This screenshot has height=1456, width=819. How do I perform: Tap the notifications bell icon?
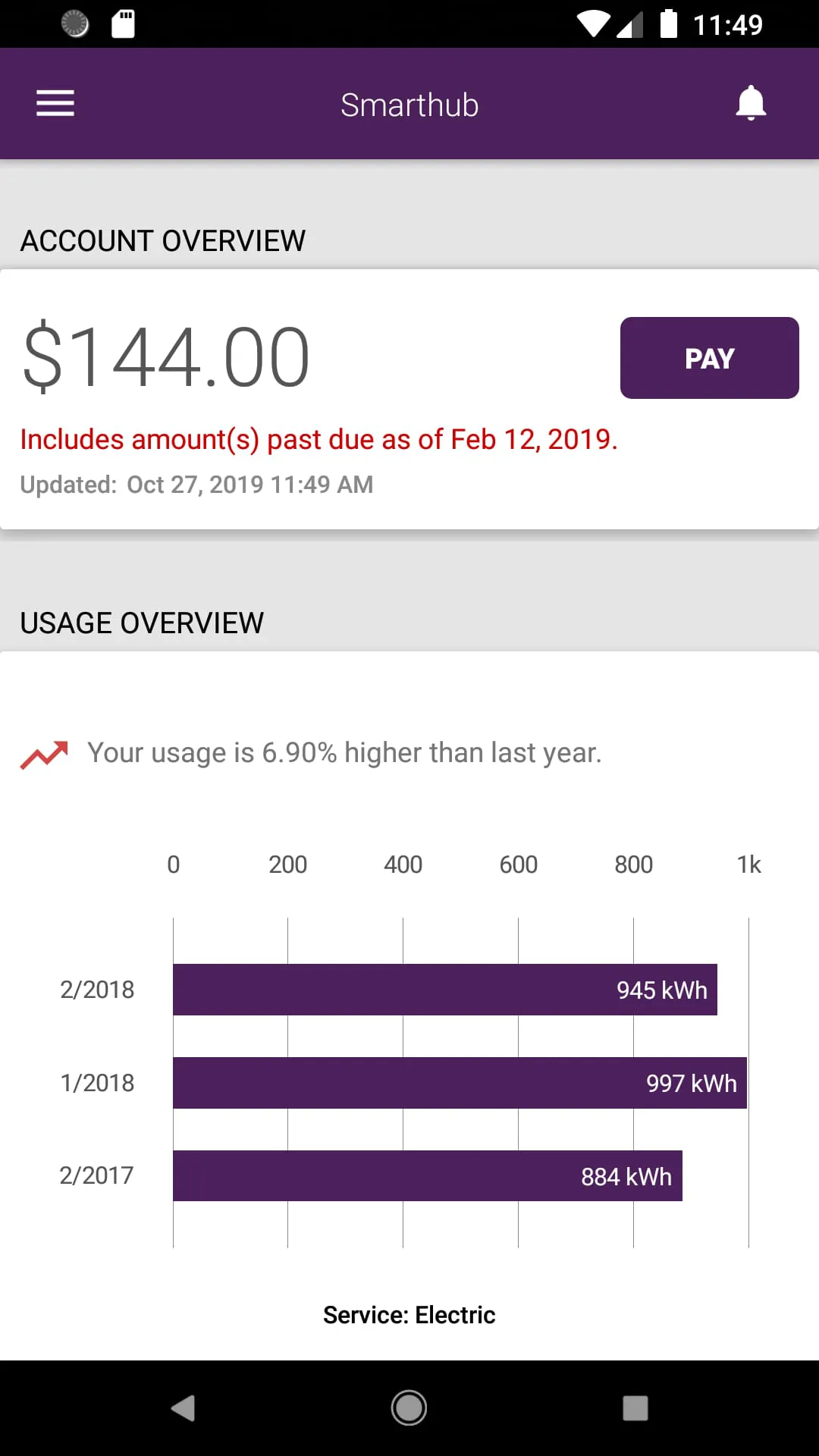751,103
